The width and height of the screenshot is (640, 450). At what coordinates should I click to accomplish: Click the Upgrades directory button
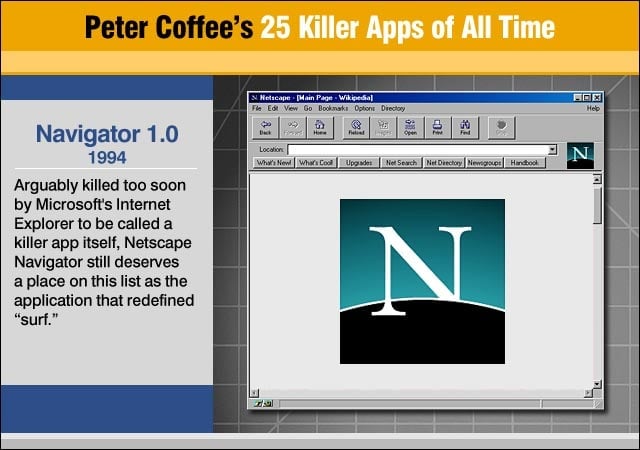coord(359,163)
